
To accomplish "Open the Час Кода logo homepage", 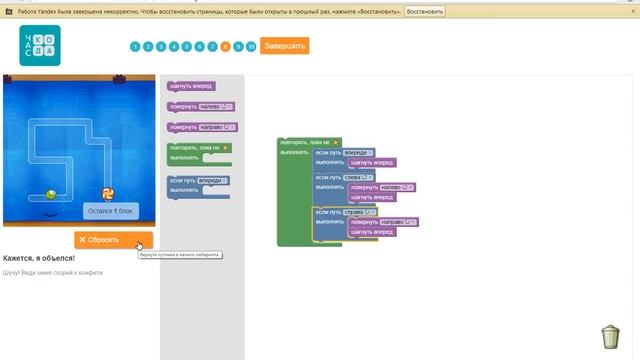I will [40, 45].
